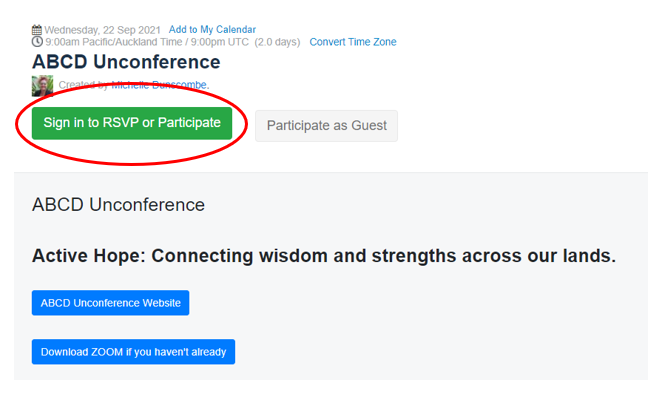Viewport: 662px width, 396px height.
Task: Click the Wednesday, 22 Sep 2021 date text
Action: pyautogui.click(x=103, y=30)
